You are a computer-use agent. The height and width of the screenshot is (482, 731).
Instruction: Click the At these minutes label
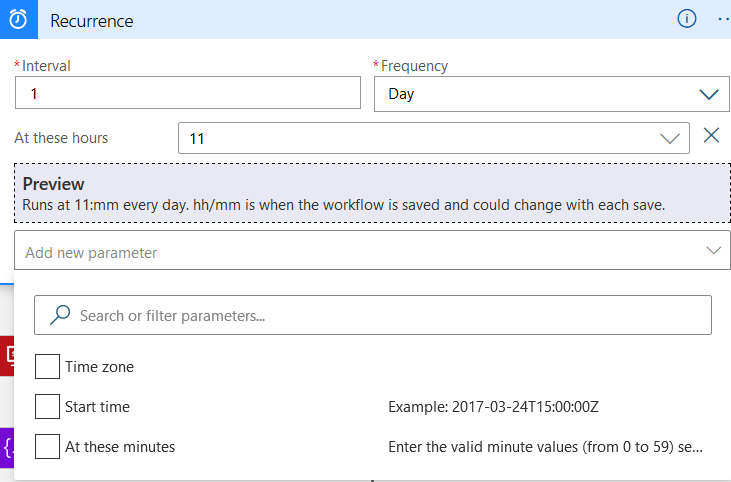(x=120, y=447)
